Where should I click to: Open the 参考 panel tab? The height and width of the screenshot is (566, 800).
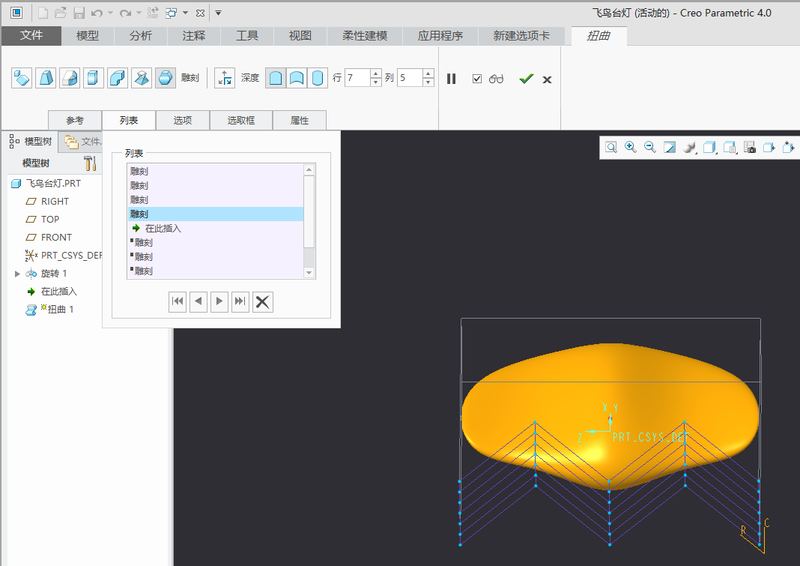point(75,120)
